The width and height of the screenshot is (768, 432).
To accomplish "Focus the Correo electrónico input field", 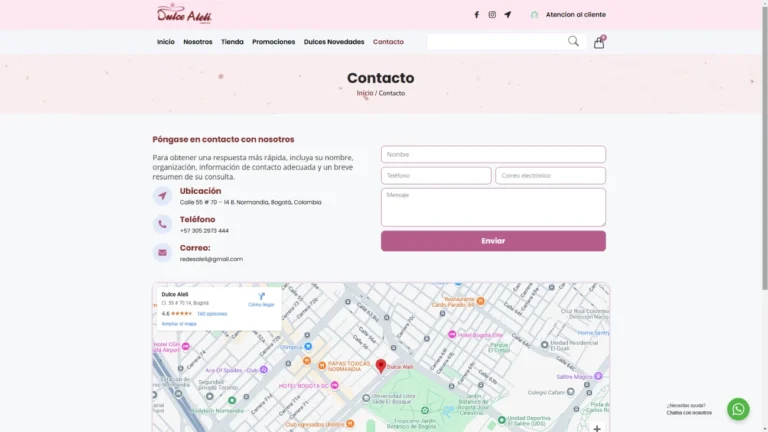I will point(551,175).
